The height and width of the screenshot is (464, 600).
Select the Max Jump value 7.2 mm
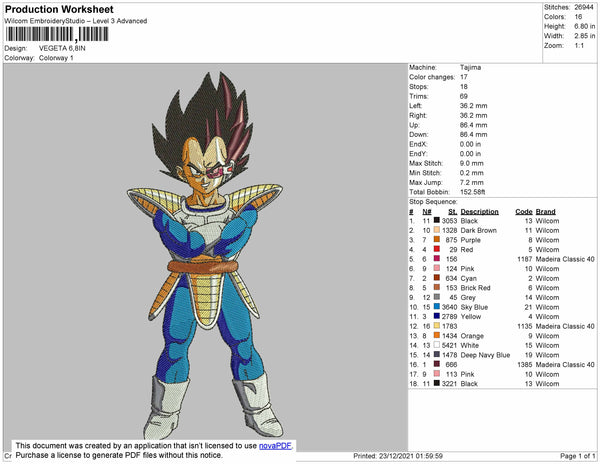(471, 182)
